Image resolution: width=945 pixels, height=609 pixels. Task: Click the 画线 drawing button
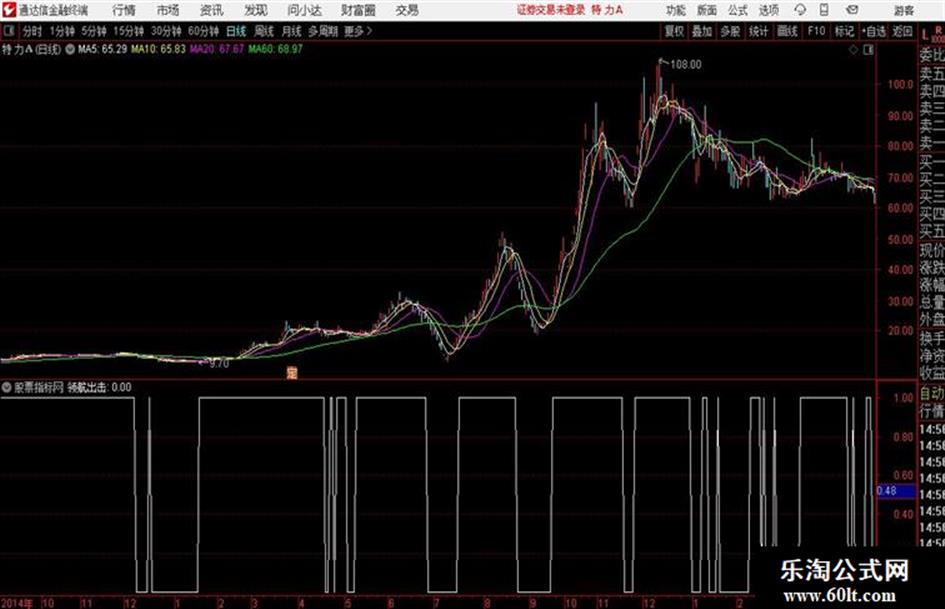787,31
